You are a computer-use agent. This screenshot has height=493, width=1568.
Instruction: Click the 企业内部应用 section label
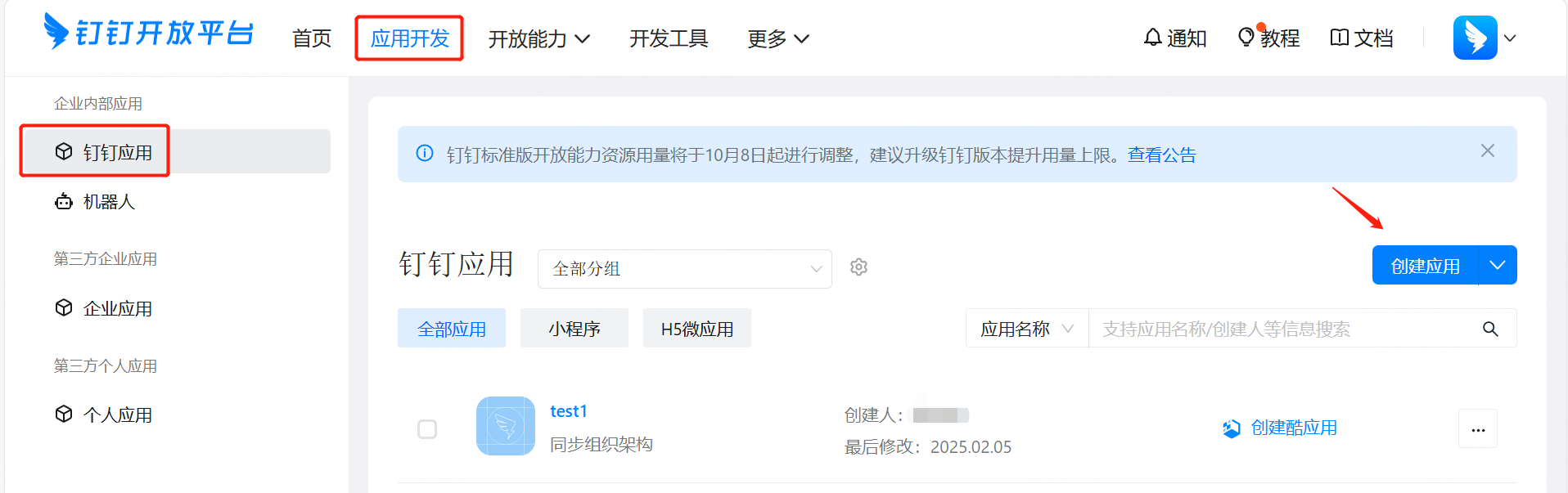(x=98, y=104)
